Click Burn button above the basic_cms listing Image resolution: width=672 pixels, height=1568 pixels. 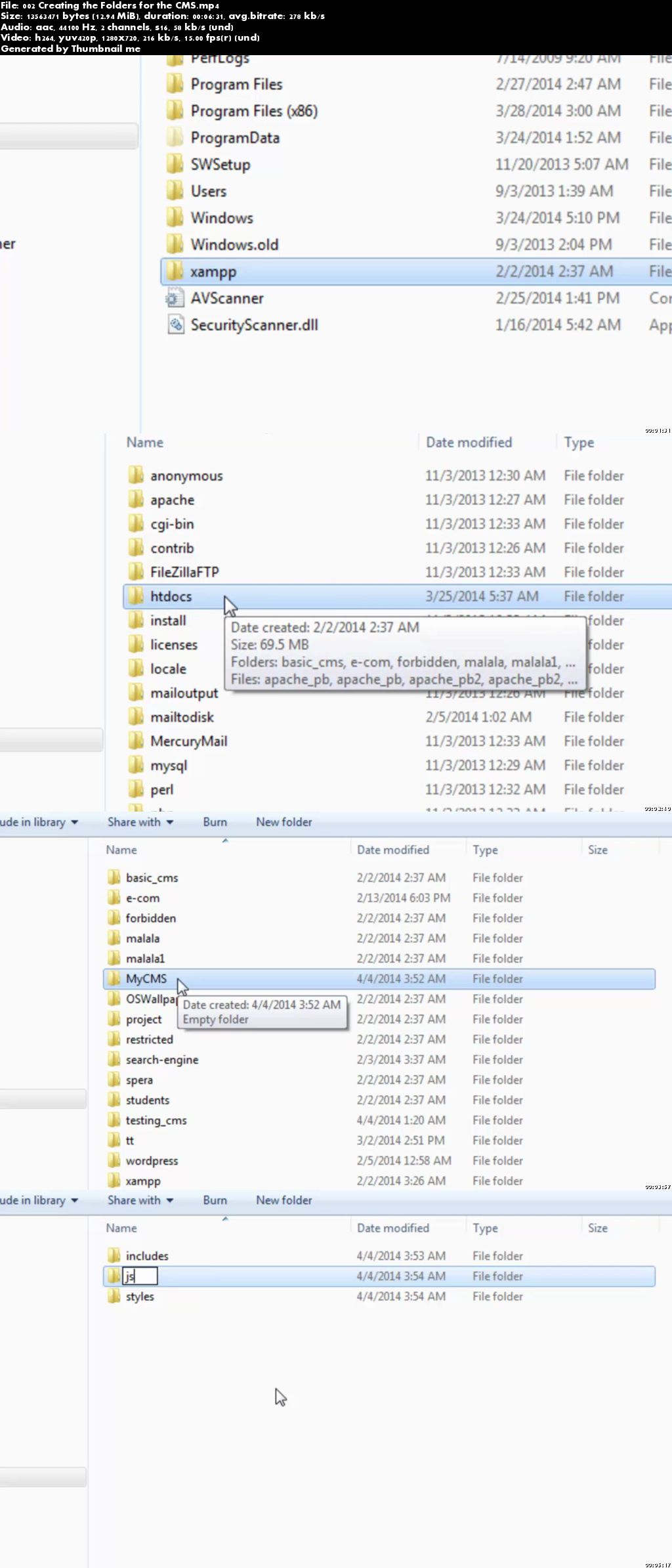coord(215,822)
